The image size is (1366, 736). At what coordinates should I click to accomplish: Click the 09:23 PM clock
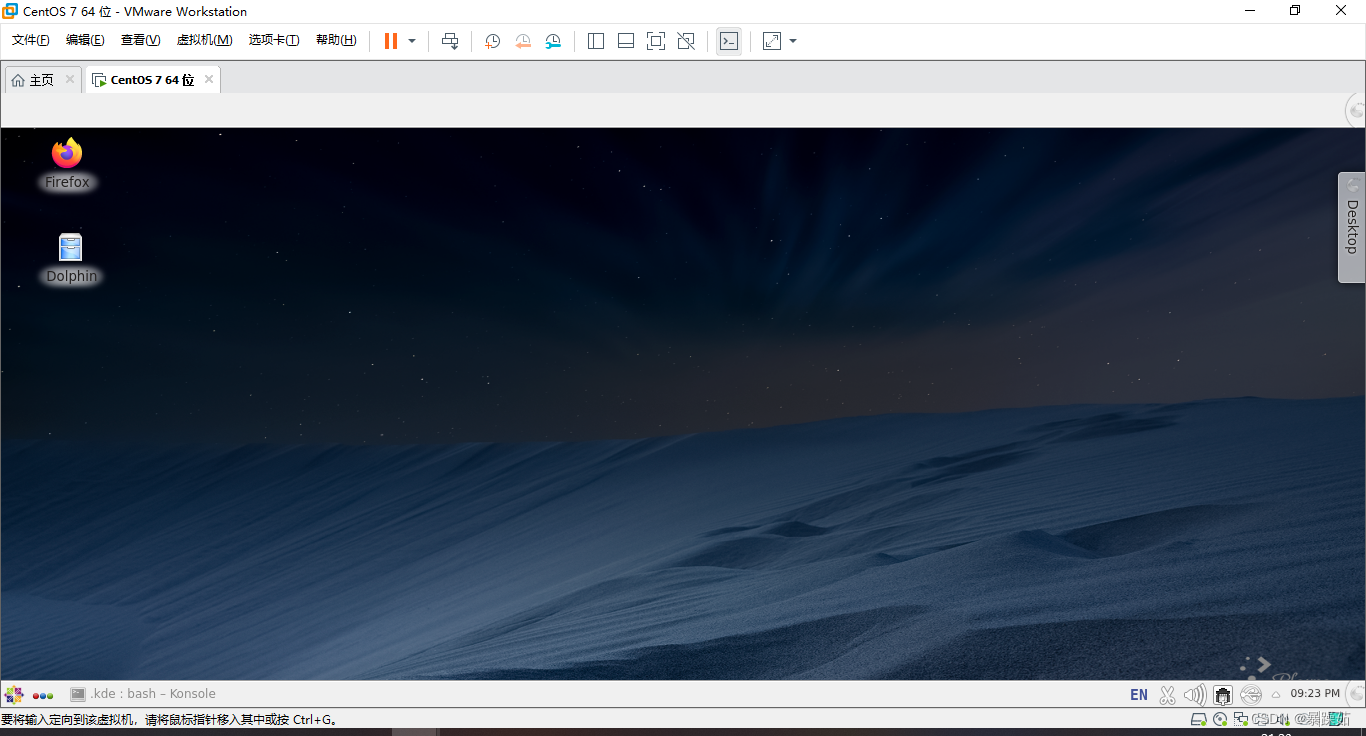pos(1315,693)
